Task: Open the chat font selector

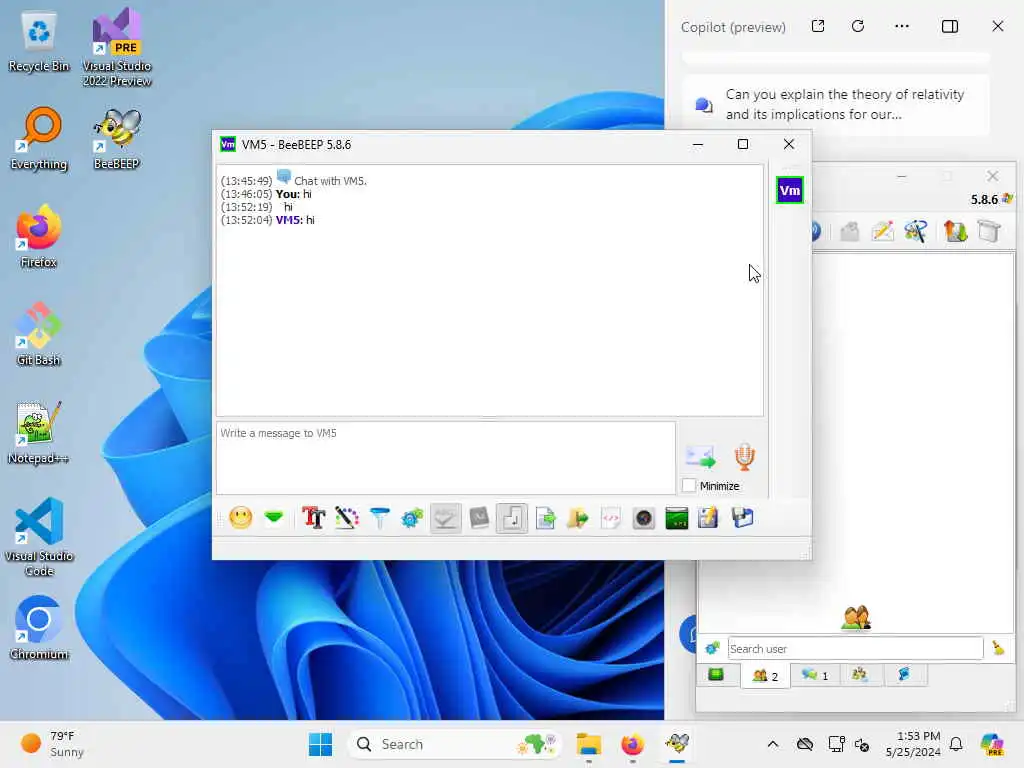Action: (x=313, y=519)
